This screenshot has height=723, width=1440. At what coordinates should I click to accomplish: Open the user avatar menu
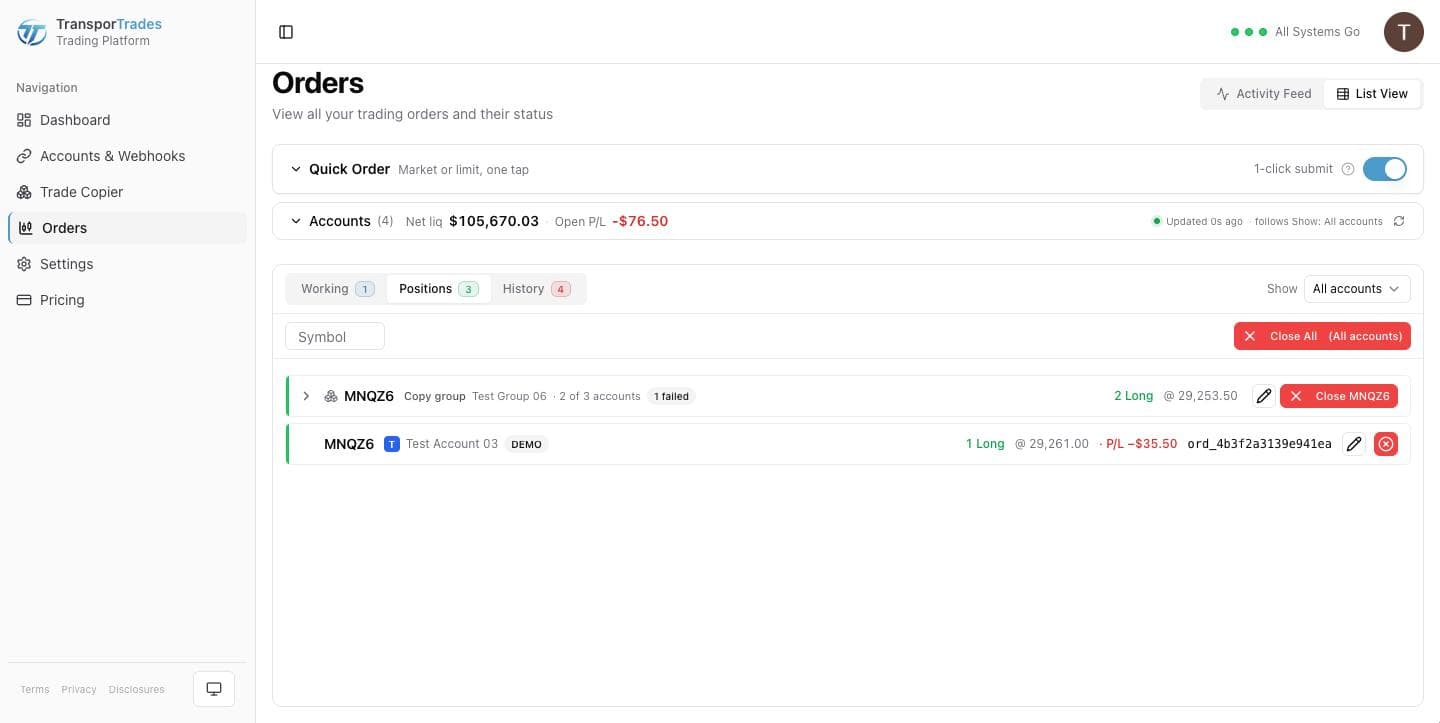[x=1404, y=32]
